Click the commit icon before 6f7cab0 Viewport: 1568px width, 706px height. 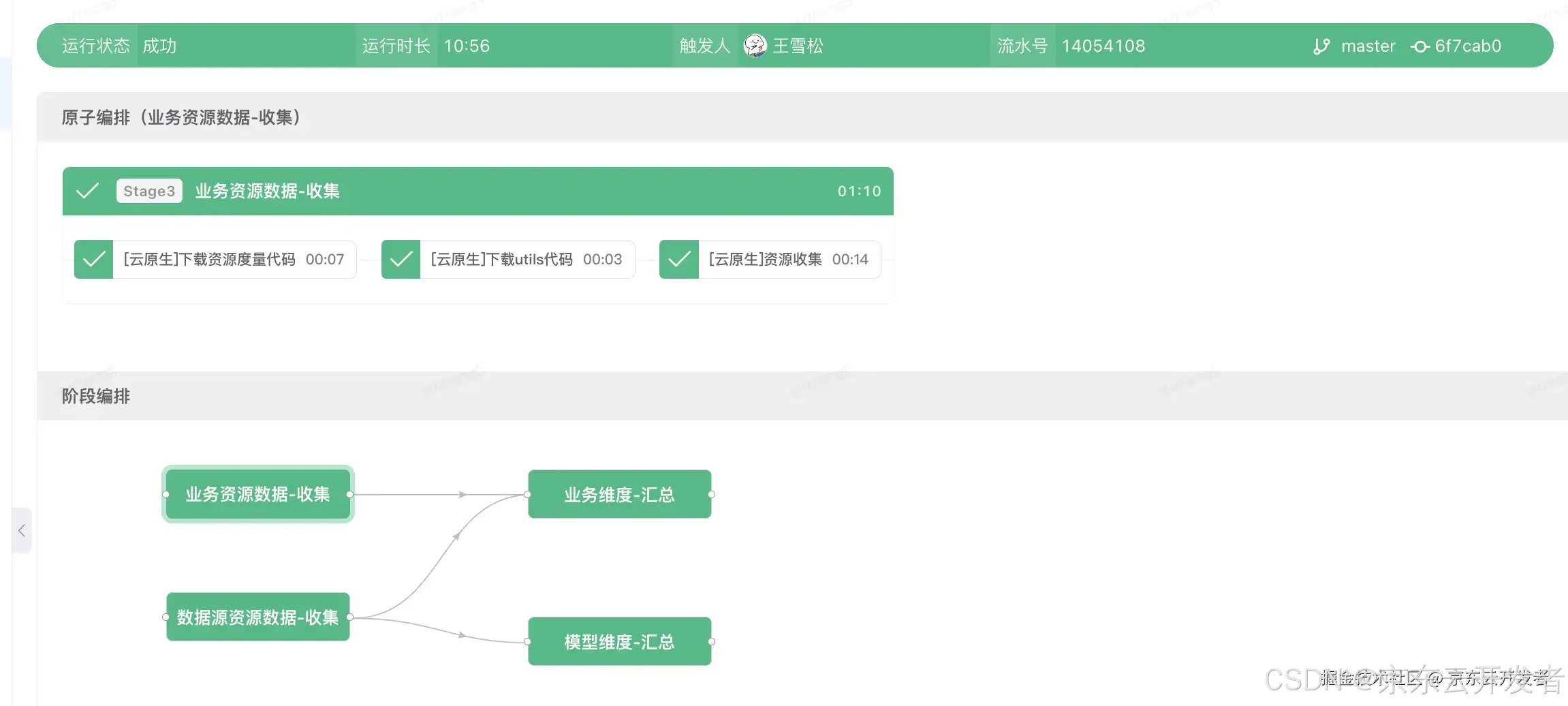click(1420, 46)
